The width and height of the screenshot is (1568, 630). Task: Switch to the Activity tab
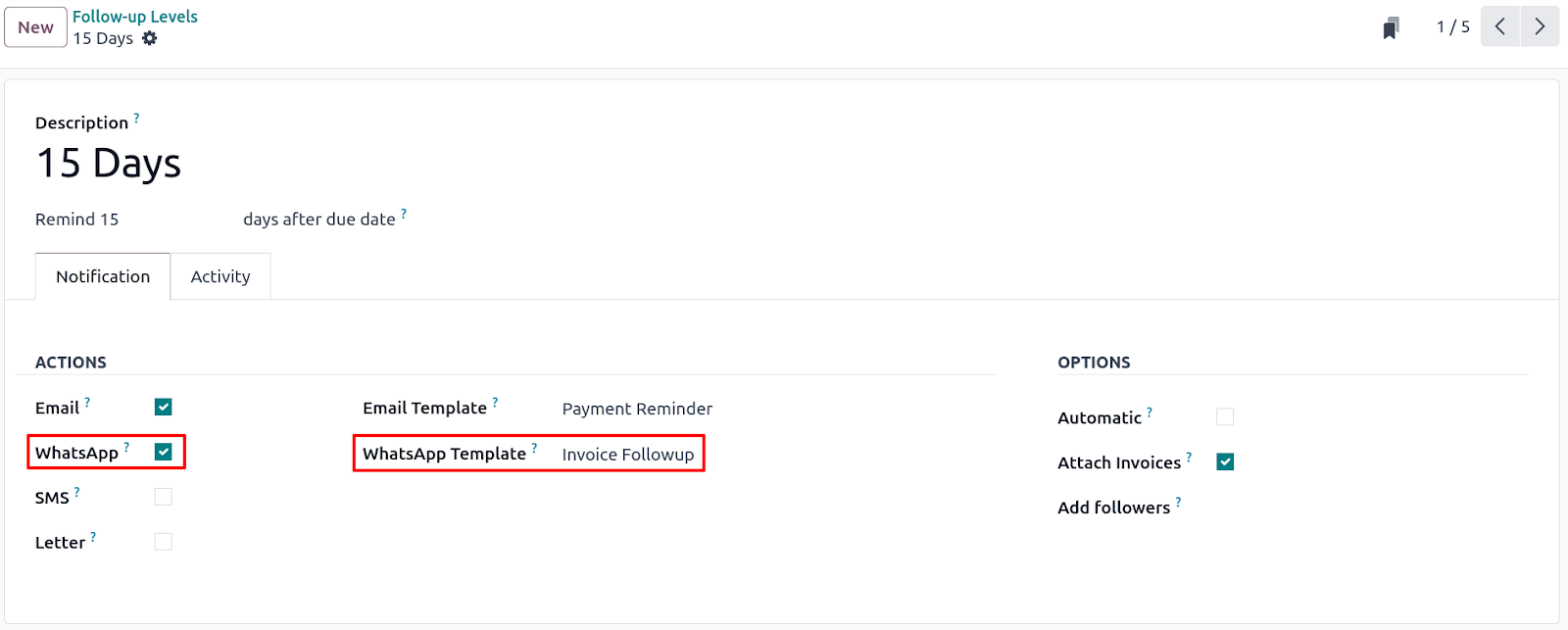coord(220,276)
